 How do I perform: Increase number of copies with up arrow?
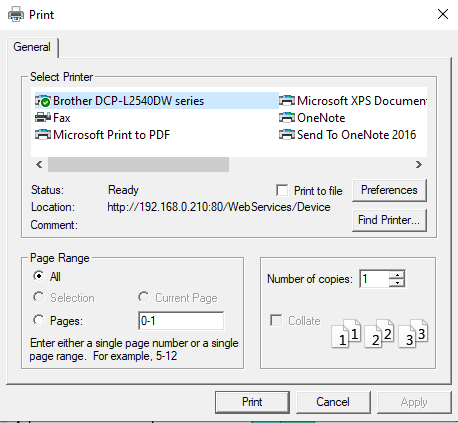coord(397,275)
